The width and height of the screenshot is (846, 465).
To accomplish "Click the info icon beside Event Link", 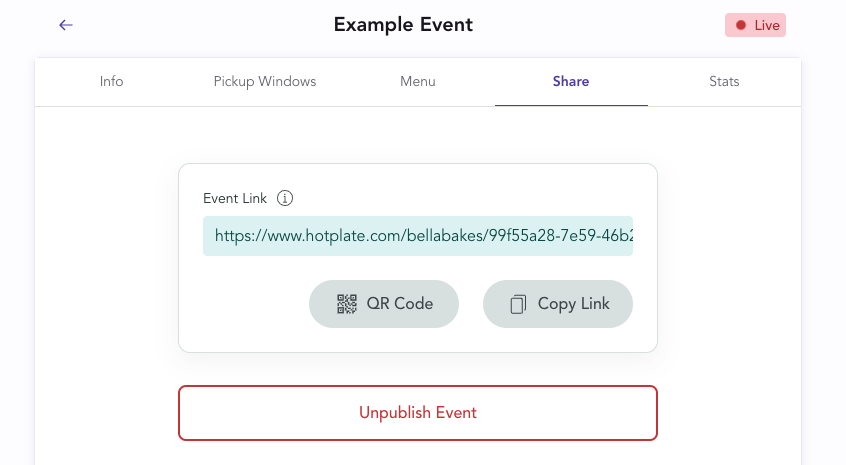I will coord(285,198).
